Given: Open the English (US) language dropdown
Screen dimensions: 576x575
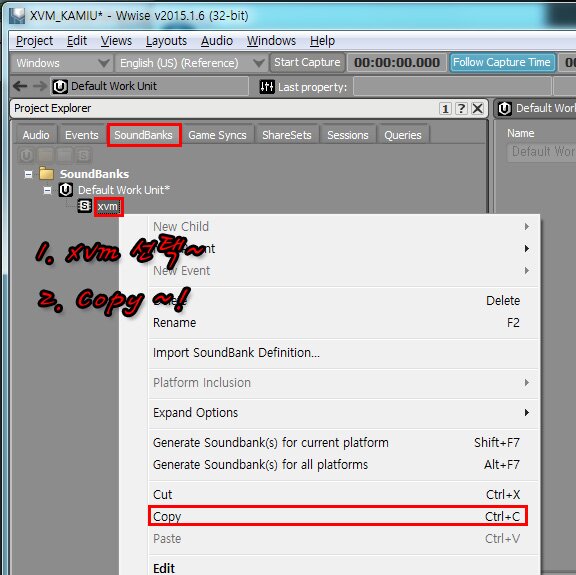Looking at the screenshot, I should 190,63.
